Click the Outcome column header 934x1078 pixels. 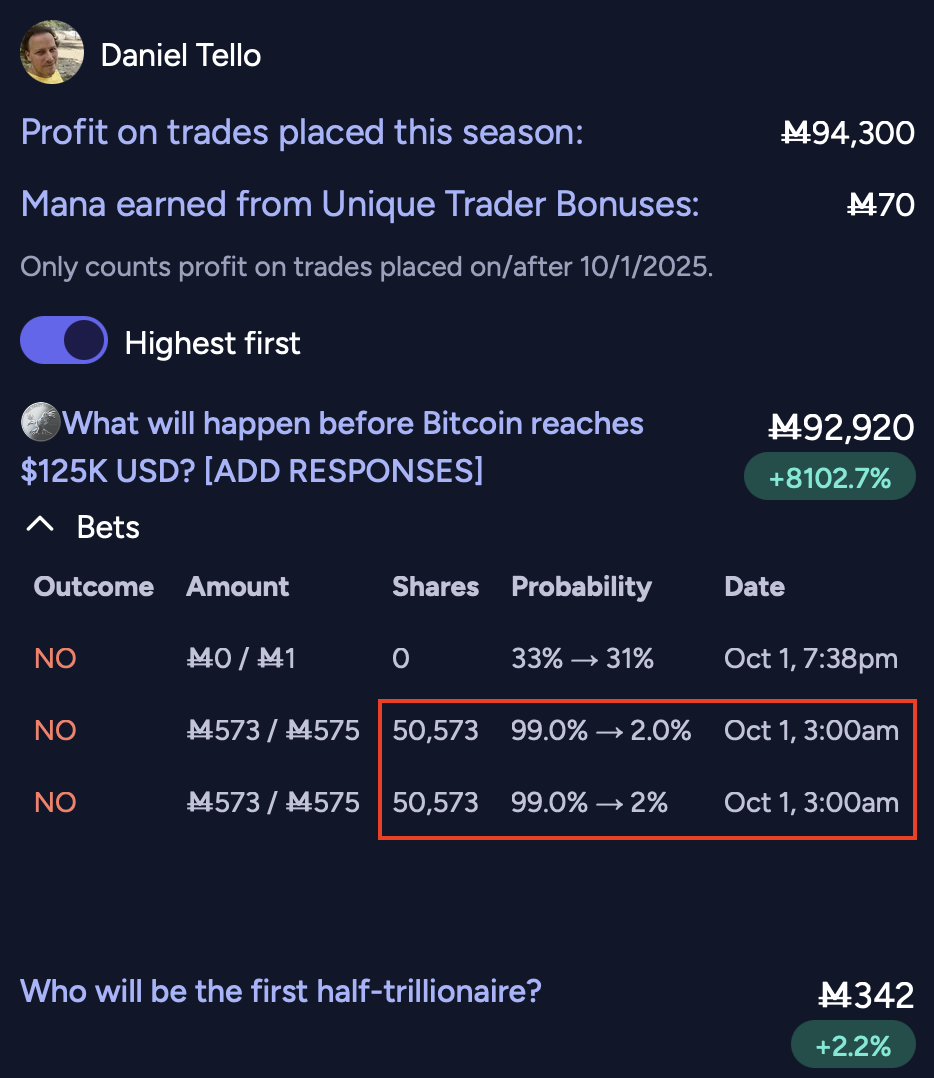[x=94, y=587]
